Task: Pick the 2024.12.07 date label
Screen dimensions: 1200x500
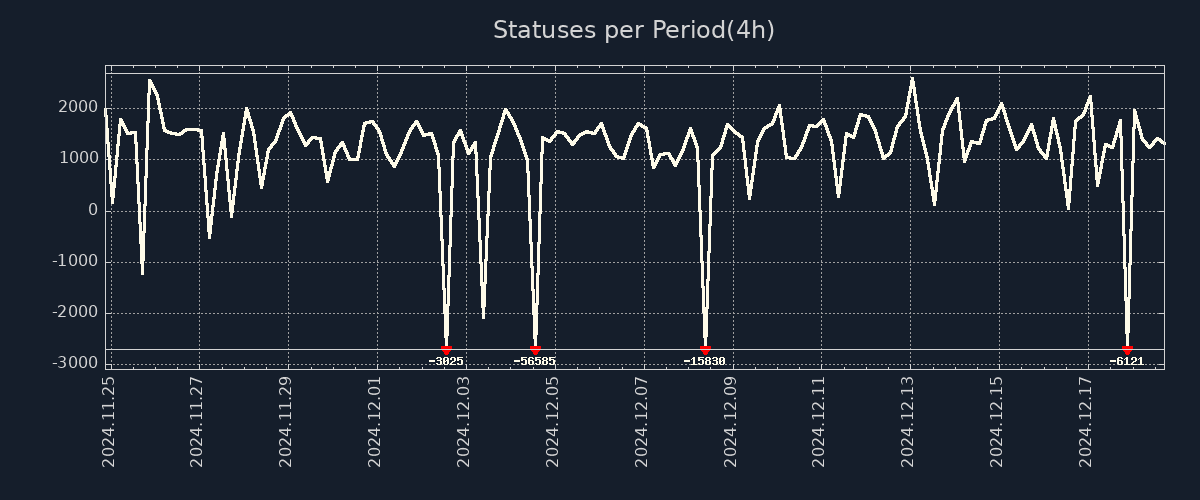Action: [x=642, y=421]
